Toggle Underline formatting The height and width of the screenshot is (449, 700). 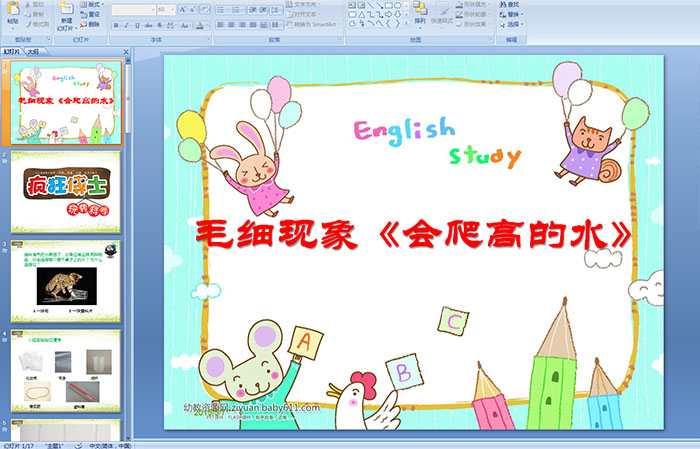137,25
